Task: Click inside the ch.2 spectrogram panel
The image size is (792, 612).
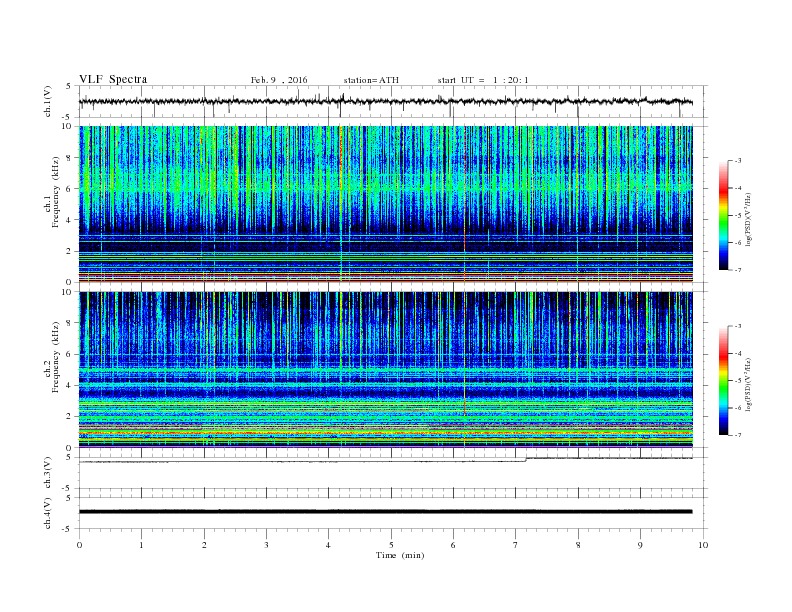Action: coord(386,370)
